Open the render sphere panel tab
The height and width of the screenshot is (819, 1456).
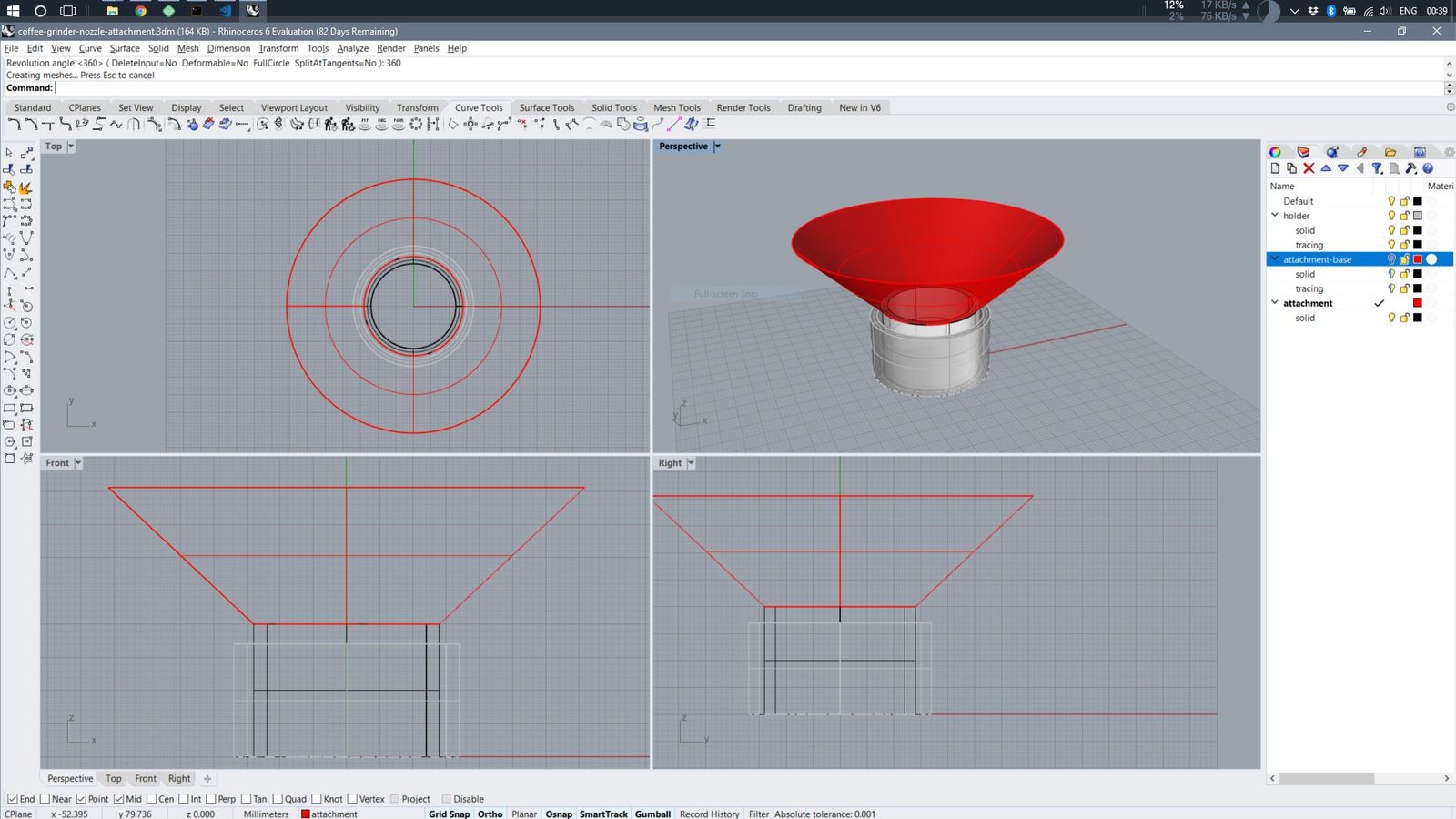(1332, 152)
